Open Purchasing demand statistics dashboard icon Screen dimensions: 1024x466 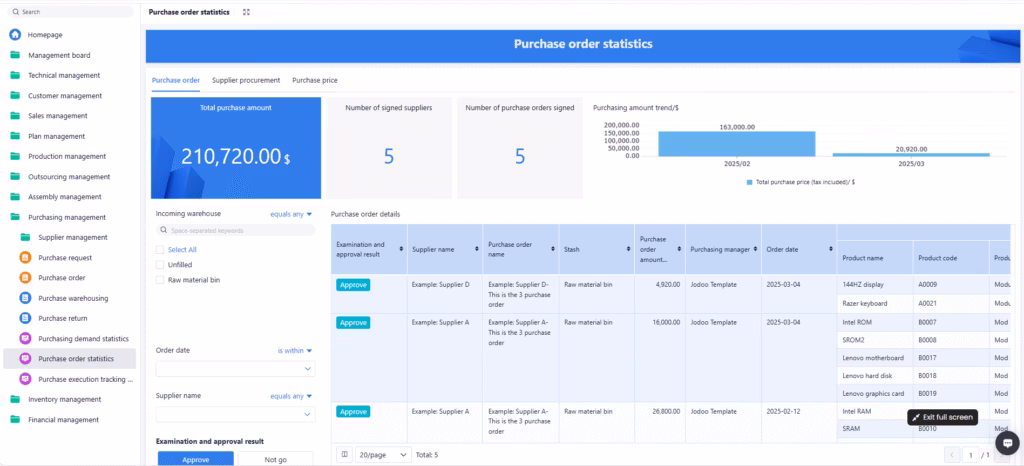[x=26, y=338]
